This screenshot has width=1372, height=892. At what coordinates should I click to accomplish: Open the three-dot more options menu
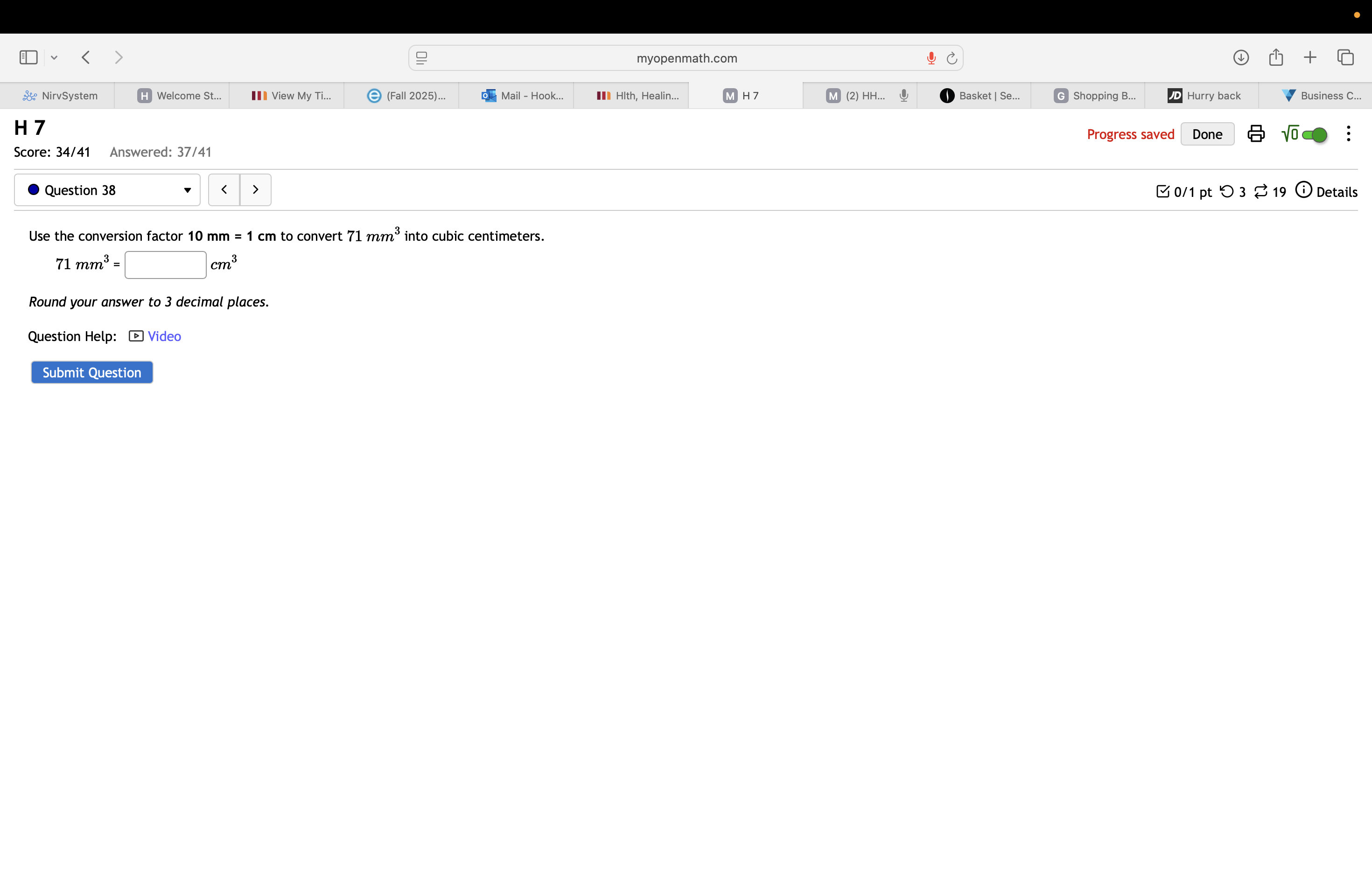(x=1348, y=134)
